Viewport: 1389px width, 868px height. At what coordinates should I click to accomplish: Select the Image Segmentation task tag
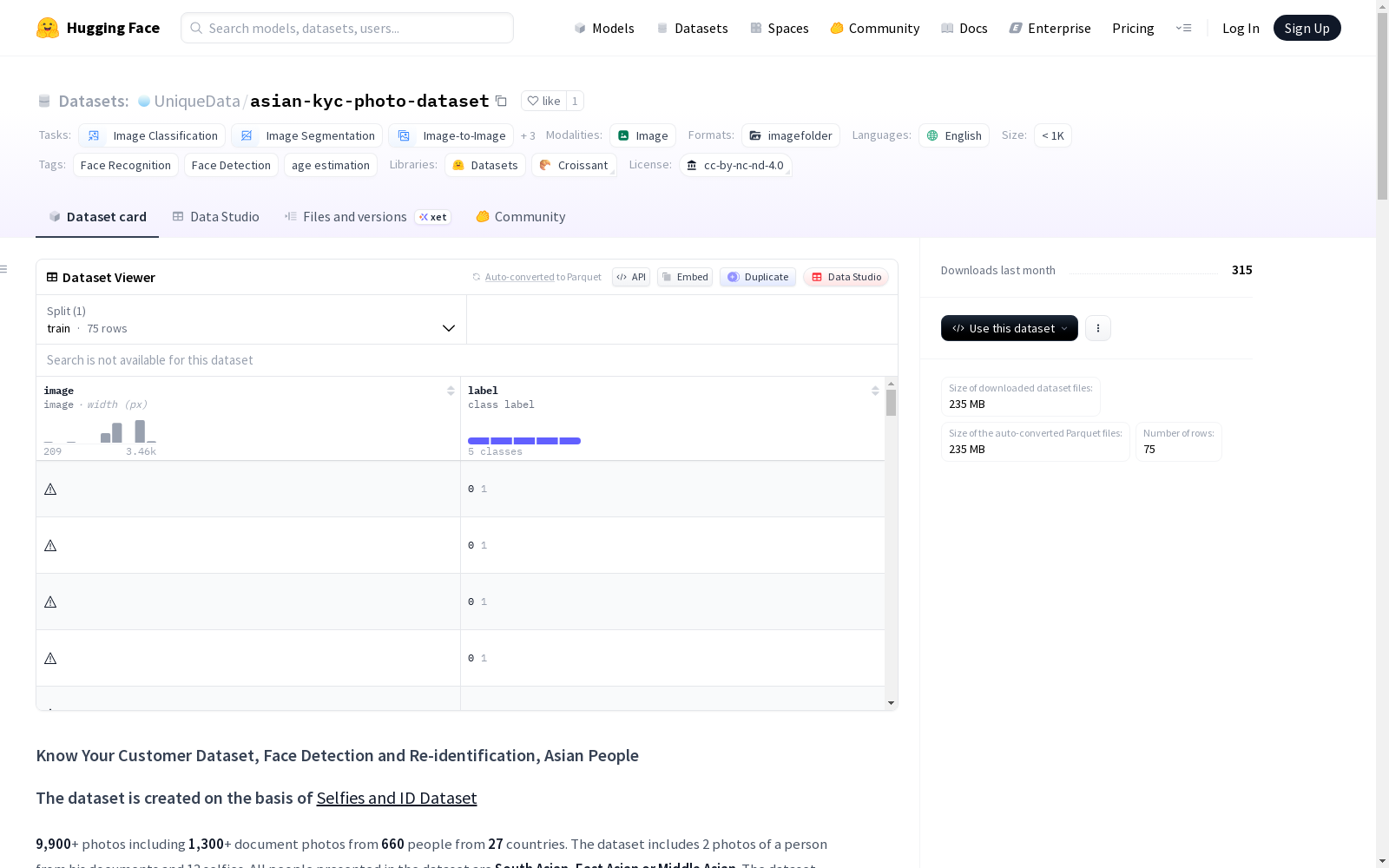point(307,135)
